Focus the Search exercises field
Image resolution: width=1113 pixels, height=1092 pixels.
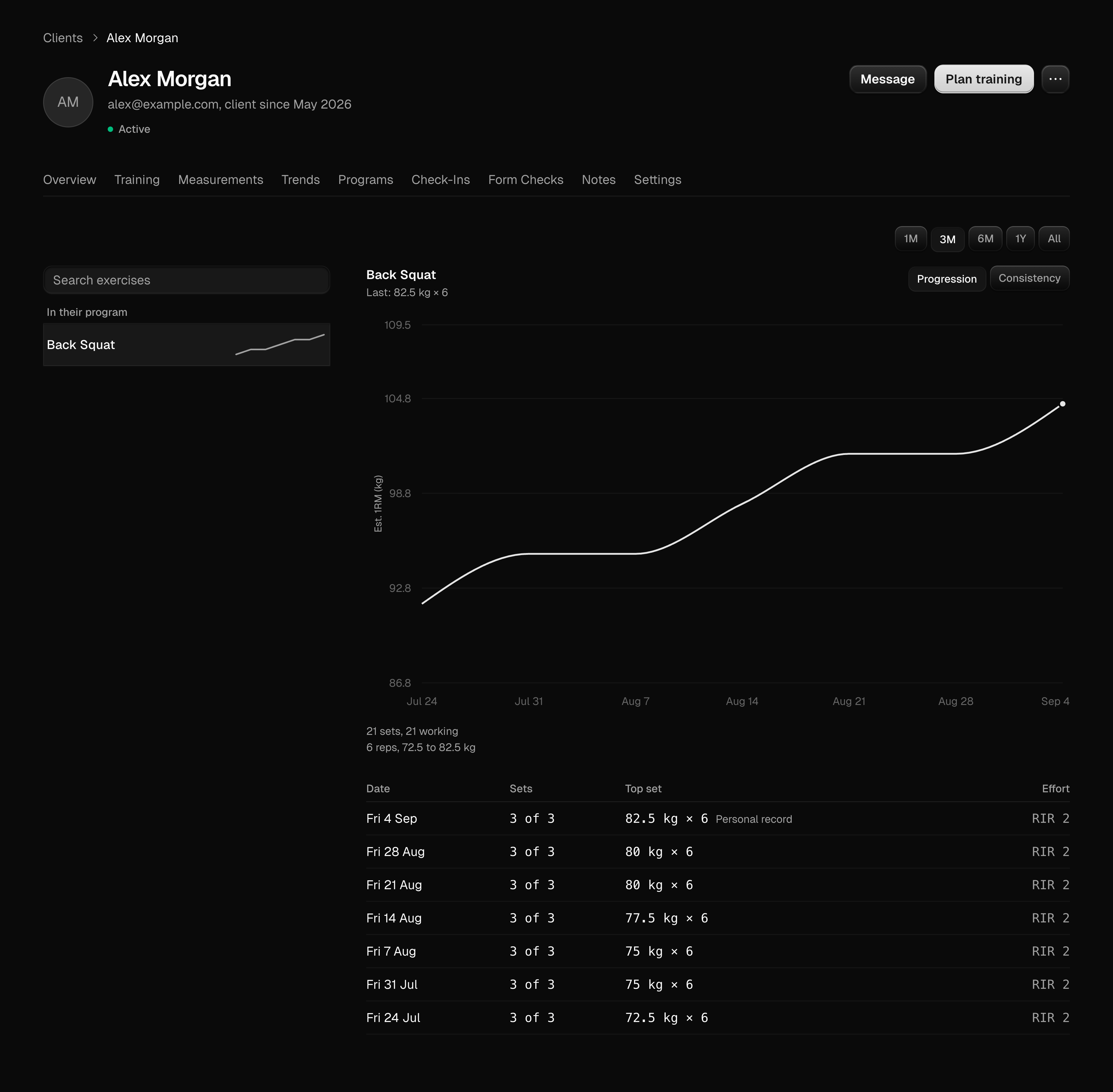click(x=186, y=280)
